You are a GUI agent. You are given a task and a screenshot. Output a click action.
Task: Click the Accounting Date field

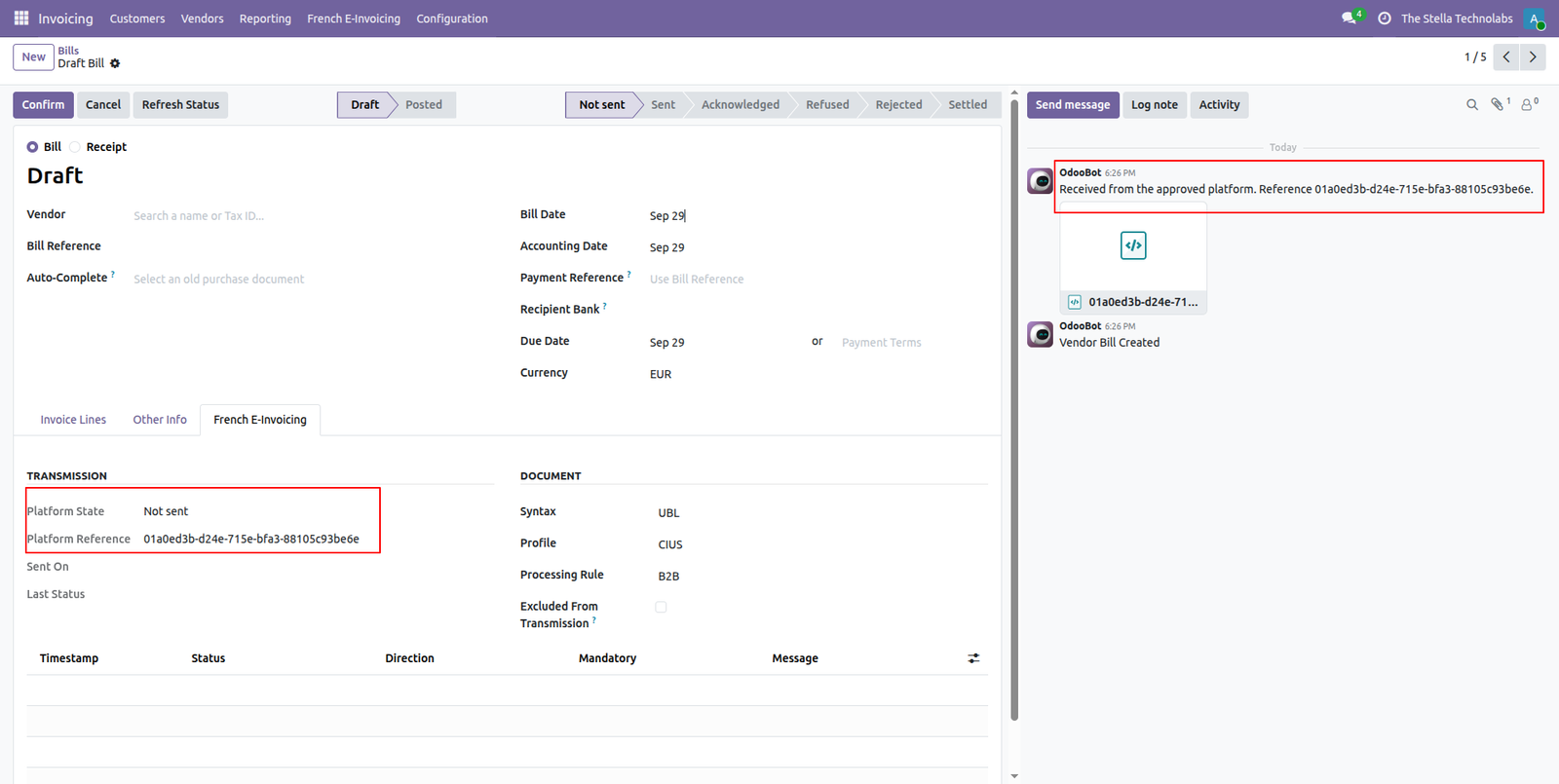[818, 247]
